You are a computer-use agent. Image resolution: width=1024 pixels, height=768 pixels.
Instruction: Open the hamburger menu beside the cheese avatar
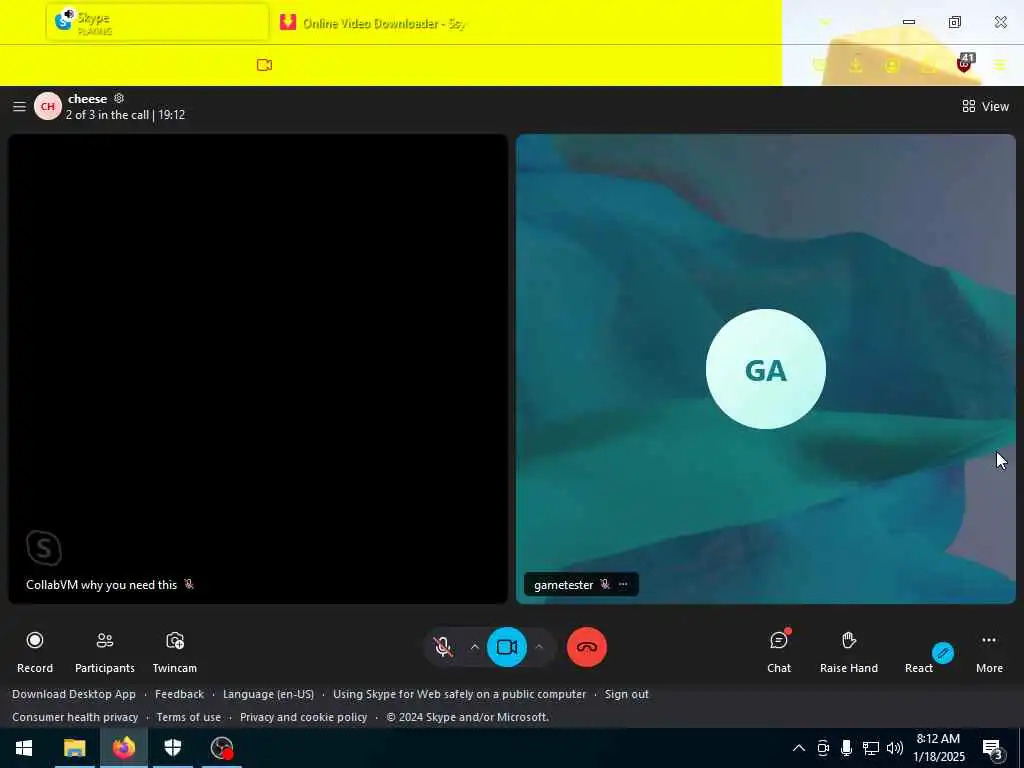19,106
